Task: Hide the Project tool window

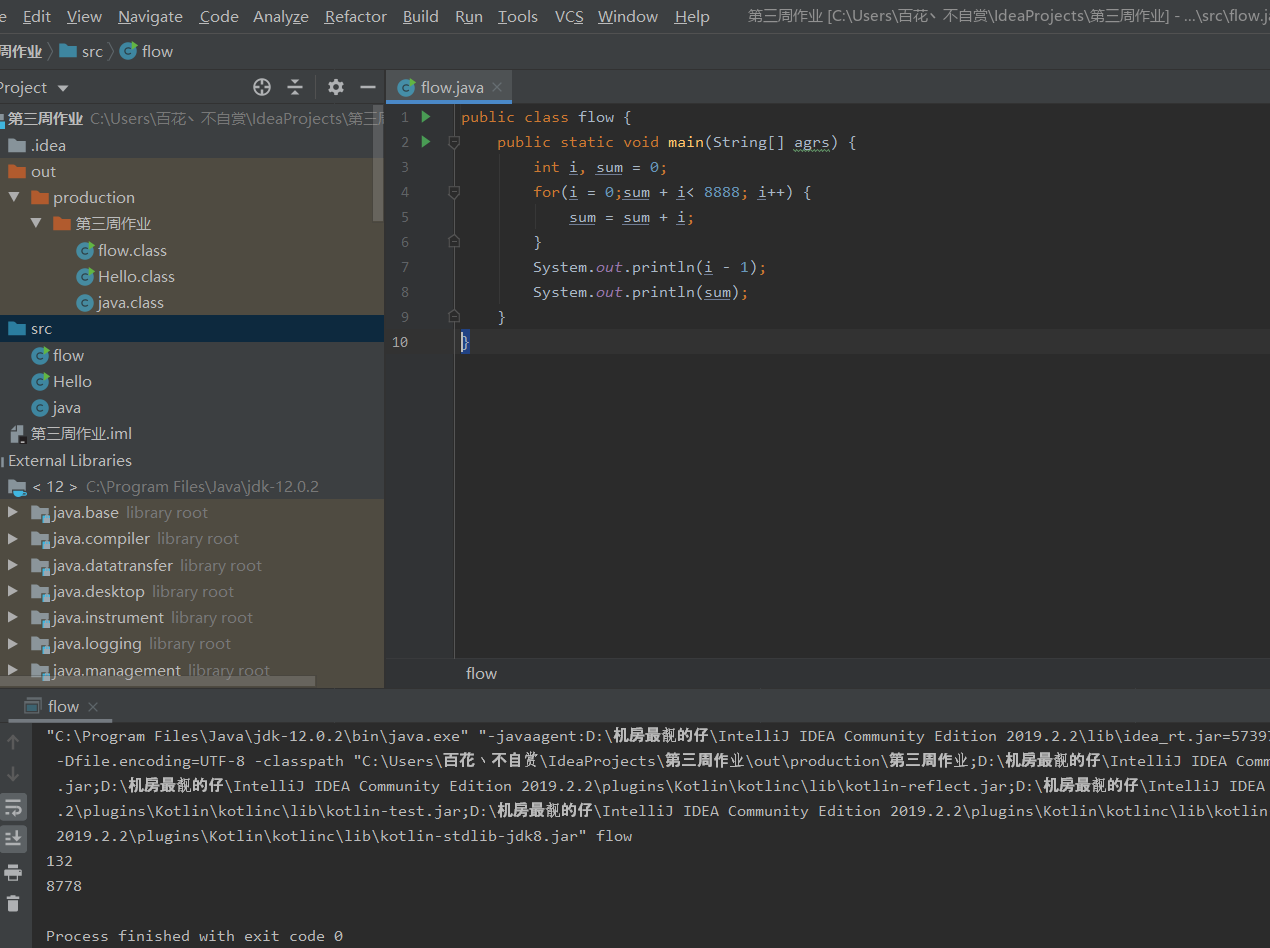Action: 368,87
